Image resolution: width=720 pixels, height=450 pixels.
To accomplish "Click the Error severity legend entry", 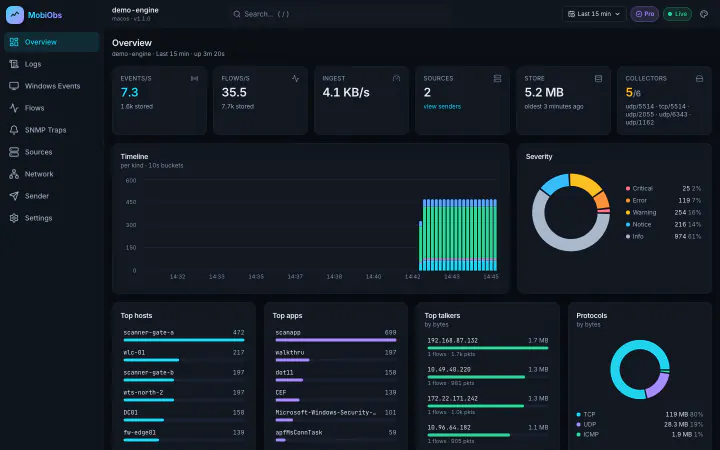I will (x=663, y=200).
